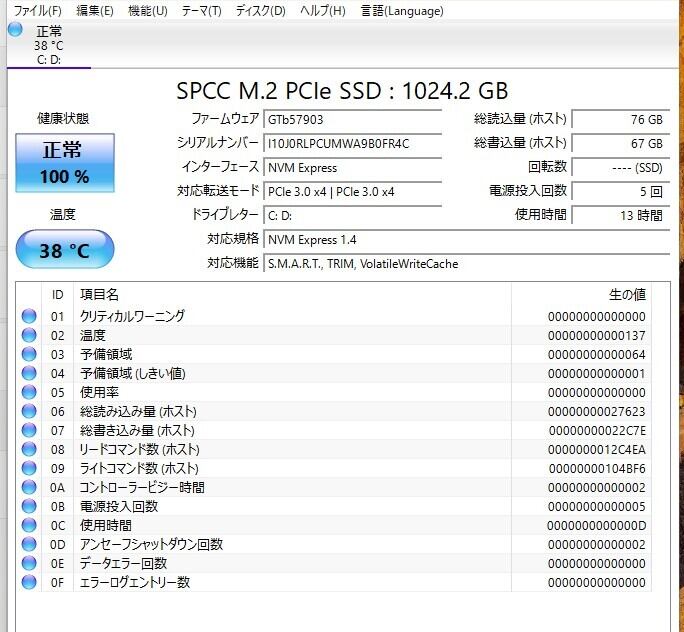
Task: Click the serial number field value
Action: tap(352, 143)
